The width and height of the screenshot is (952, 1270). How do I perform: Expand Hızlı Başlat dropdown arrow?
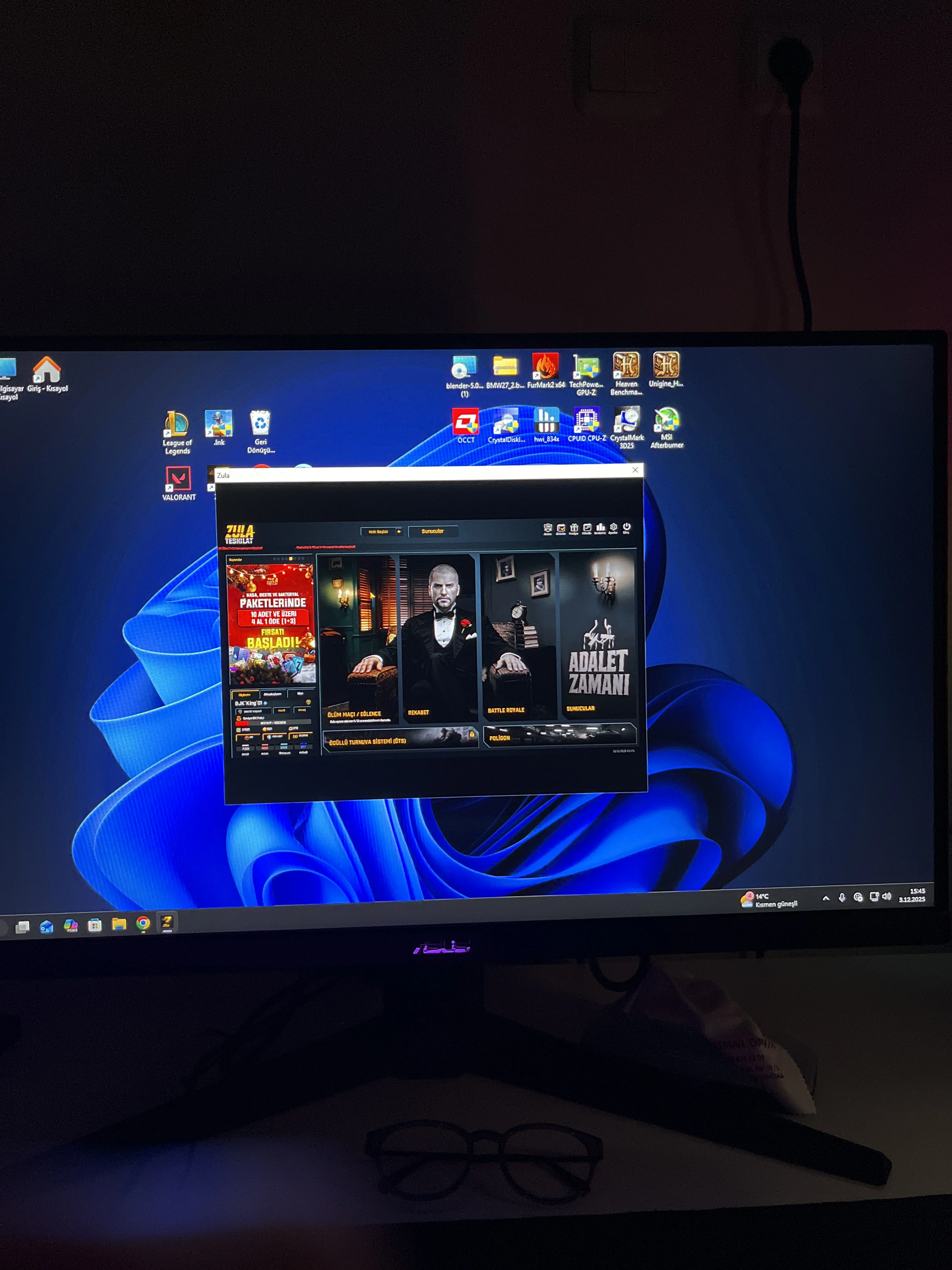pyautogui.click(x=399, y=532)
